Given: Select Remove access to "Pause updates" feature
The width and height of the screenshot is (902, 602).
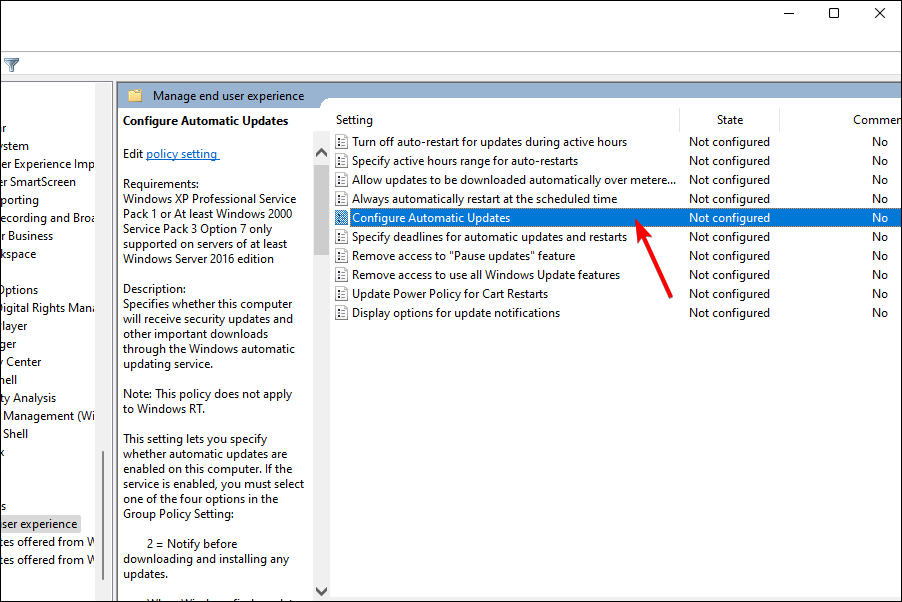Looking at the screenshot, I should click(x=463, y=256).
